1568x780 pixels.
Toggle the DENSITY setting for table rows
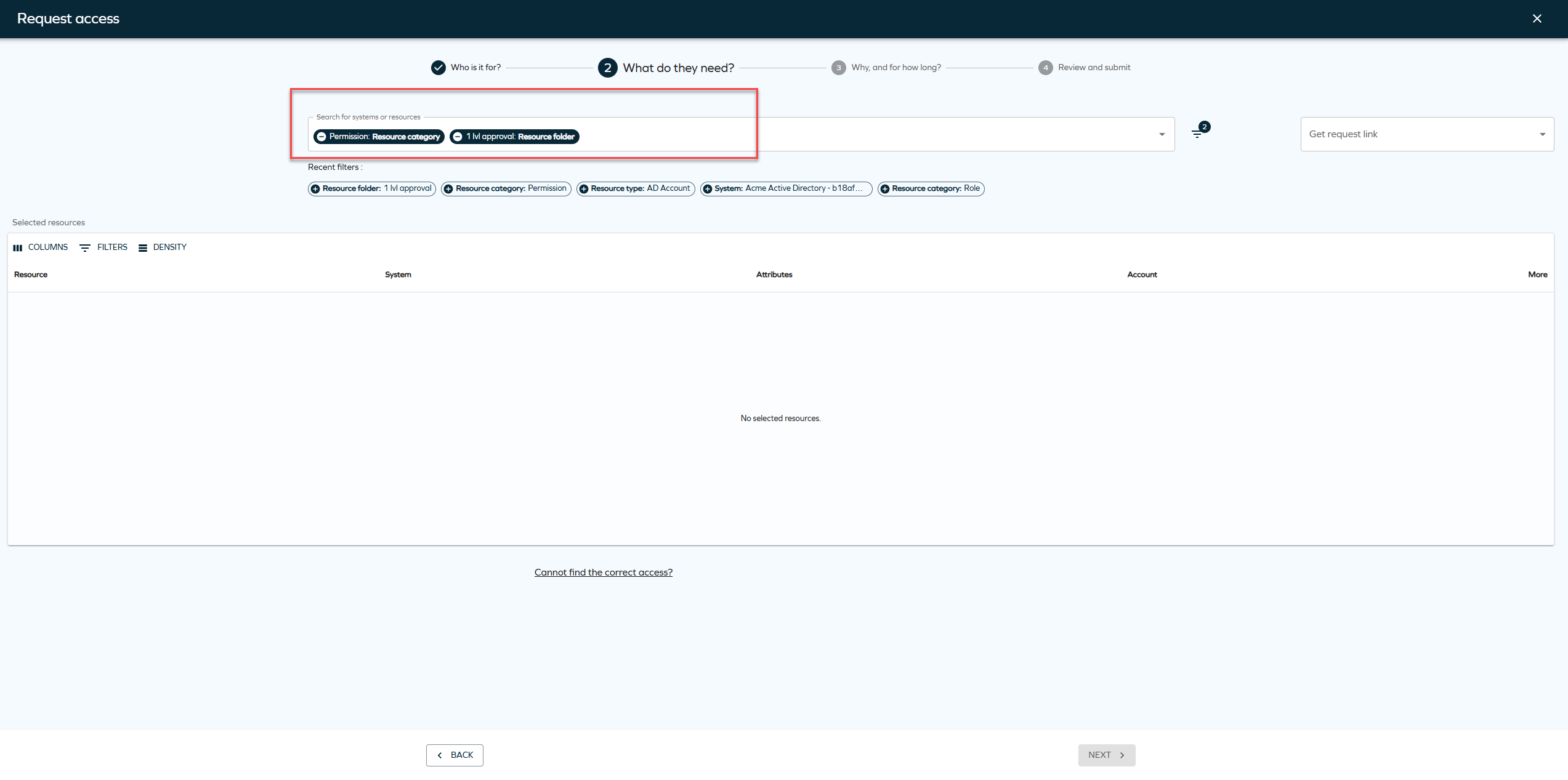(162, 247)
